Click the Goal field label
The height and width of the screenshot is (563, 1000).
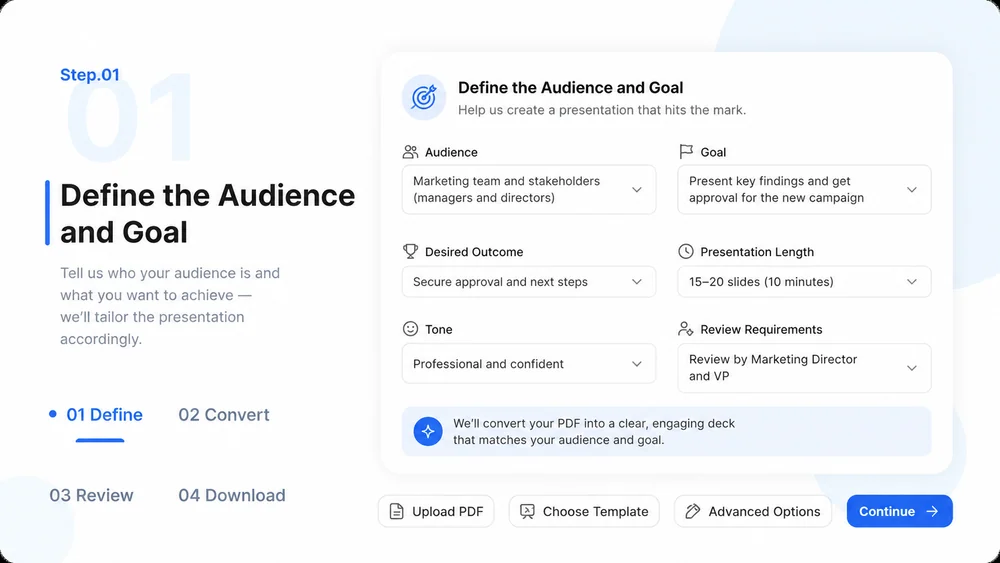point(713,152)
